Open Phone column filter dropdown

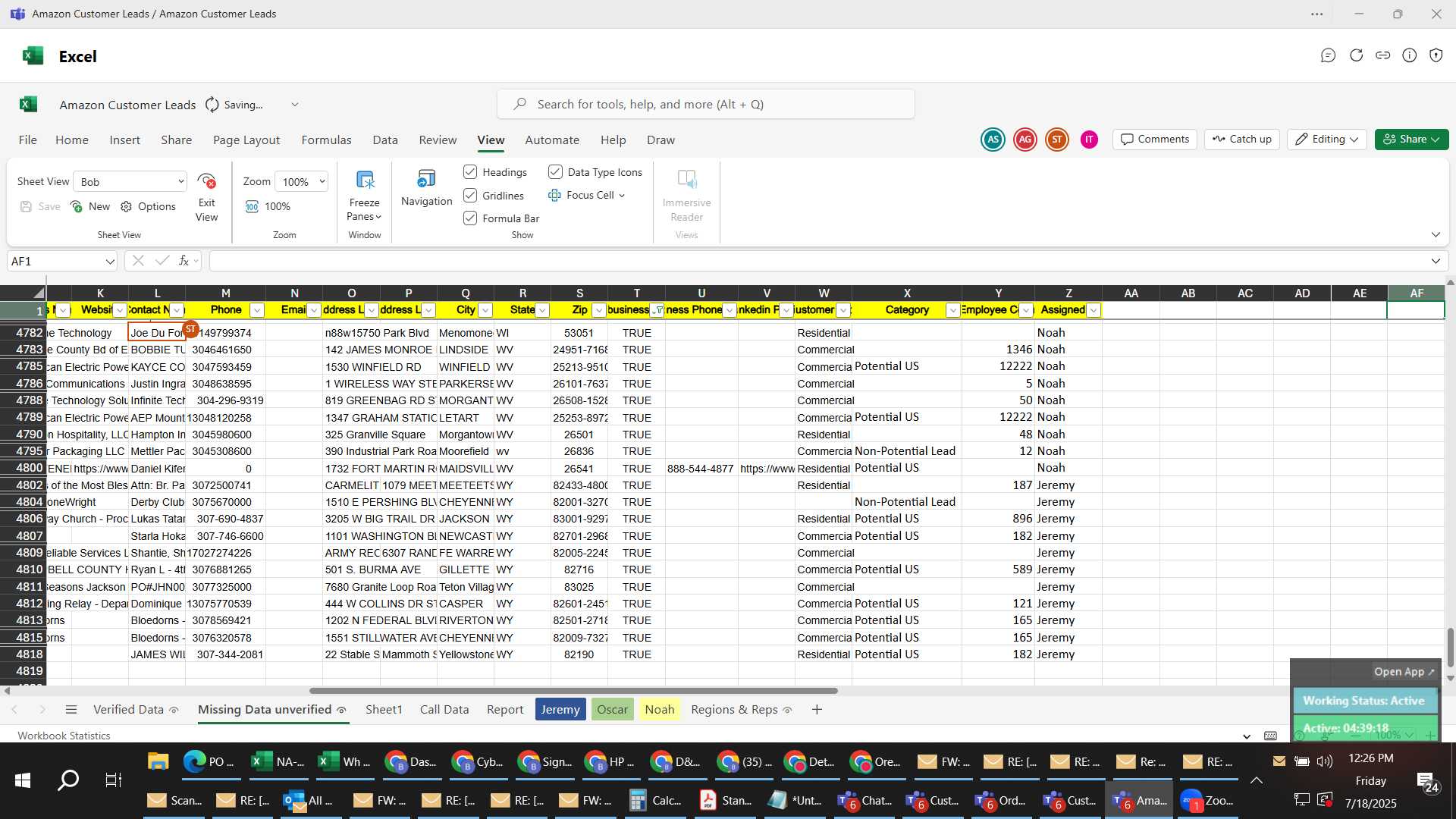pos(257,310)
